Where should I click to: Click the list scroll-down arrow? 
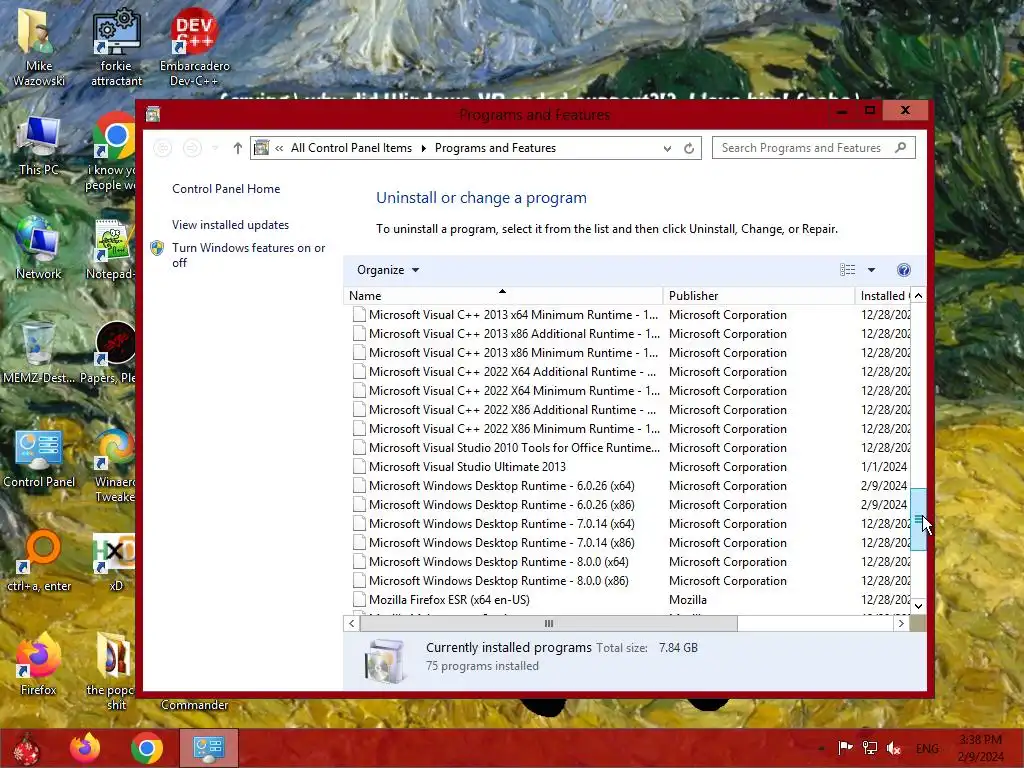tap(918, 606)
